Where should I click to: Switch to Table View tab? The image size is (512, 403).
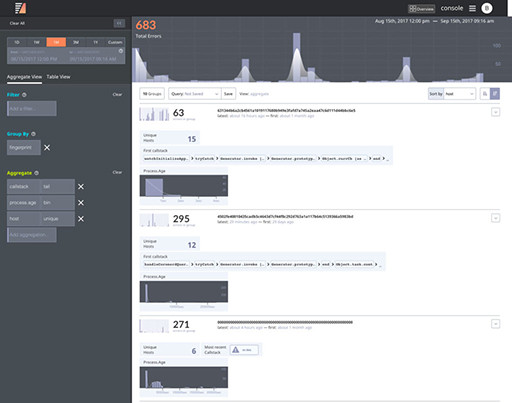tap(58, 77)
